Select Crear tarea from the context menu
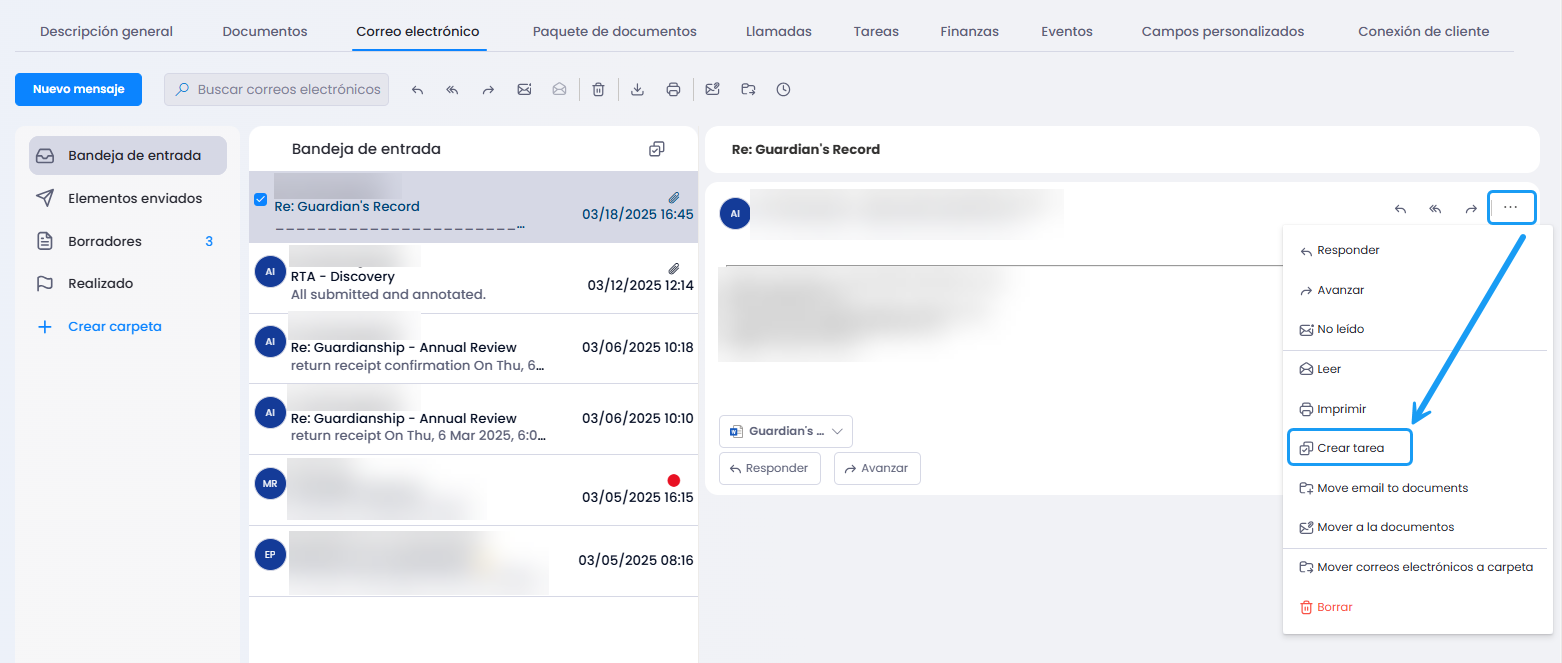 pos(1350,448)
